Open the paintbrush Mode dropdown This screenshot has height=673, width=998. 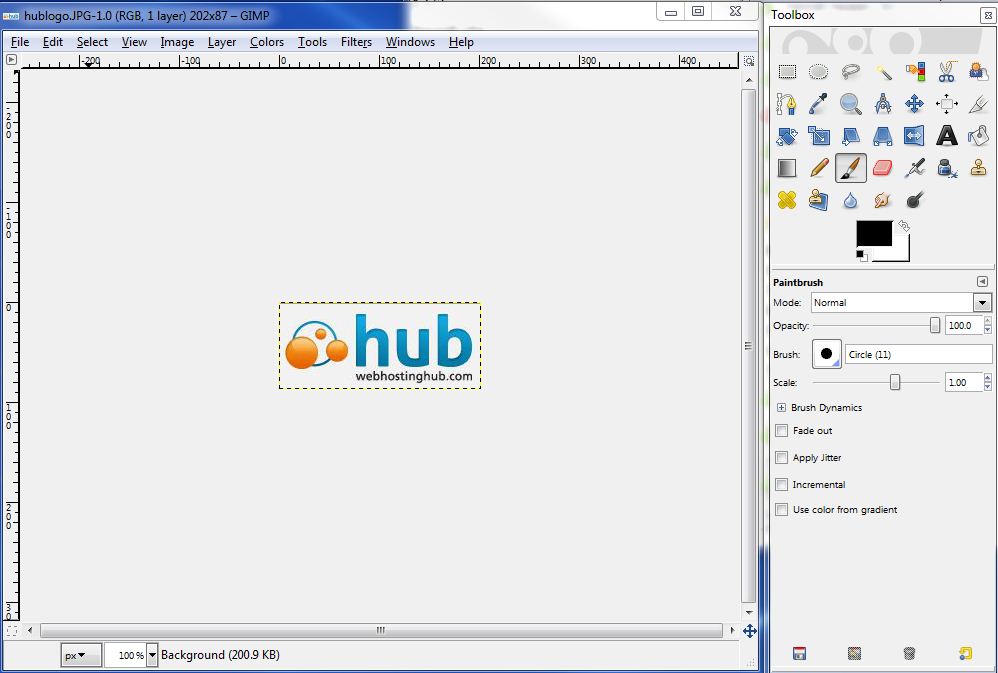[900, 303]
